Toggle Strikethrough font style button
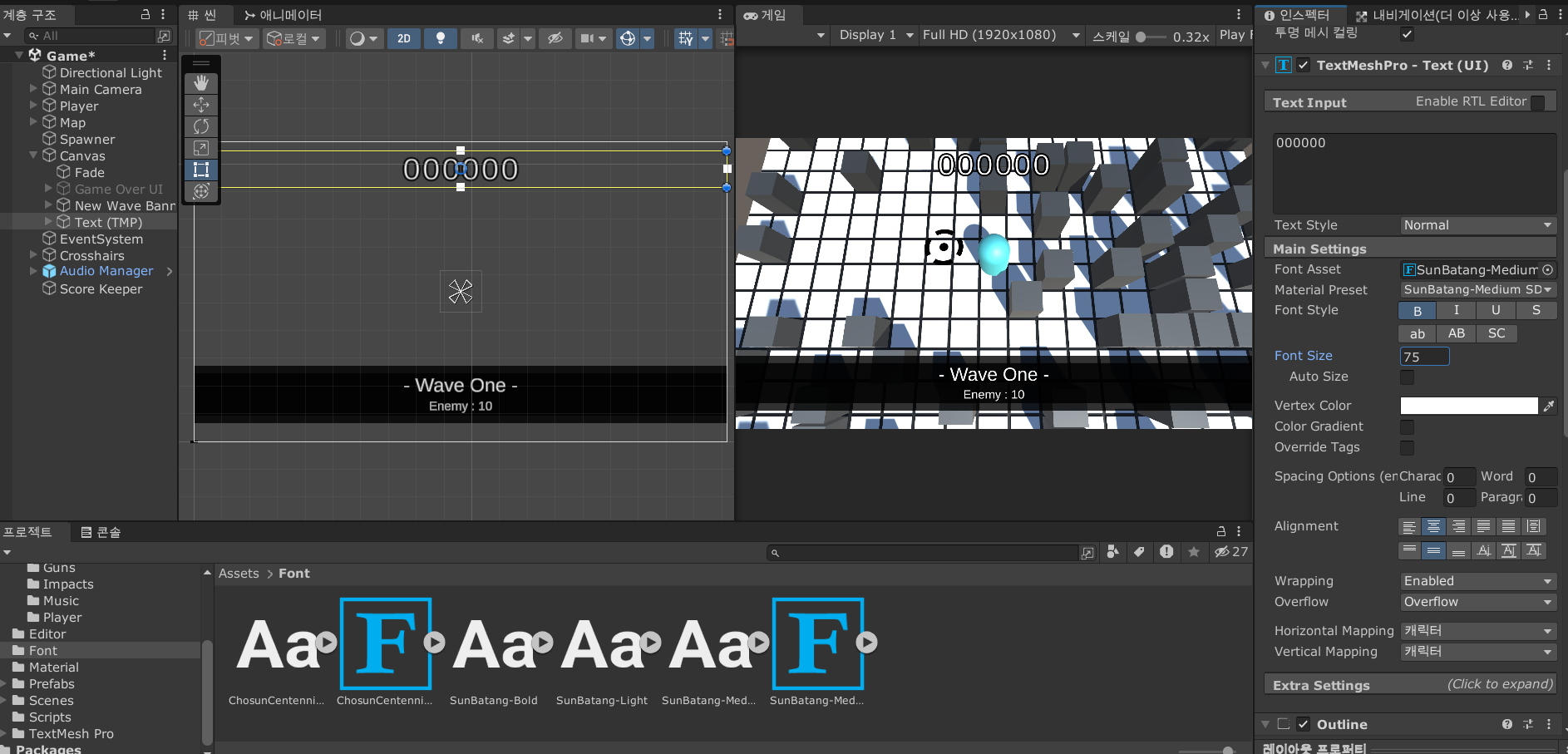Screen dimensions: 1568x754 pyautogui.click(x=1536, y=310)
